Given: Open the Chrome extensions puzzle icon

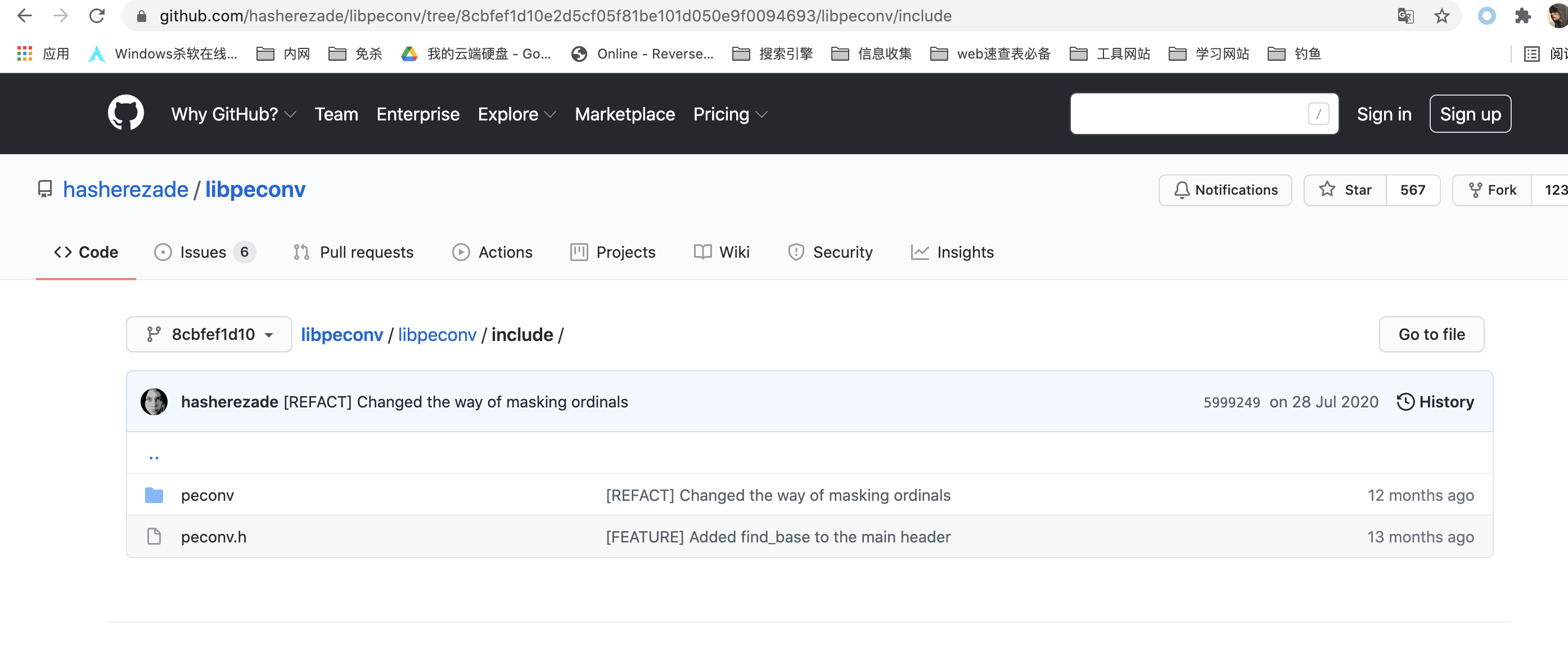Looking at the screenshot, I should coord(1522,16).
